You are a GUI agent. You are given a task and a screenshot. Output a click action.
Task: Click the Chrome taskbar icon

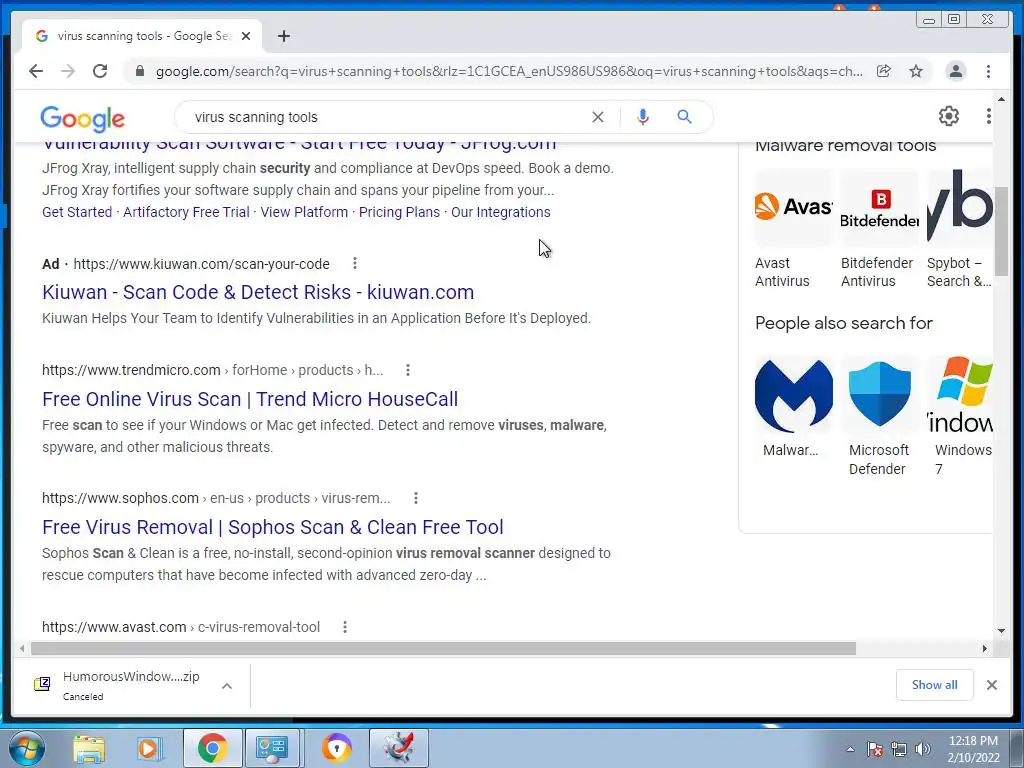pos(212,748)
